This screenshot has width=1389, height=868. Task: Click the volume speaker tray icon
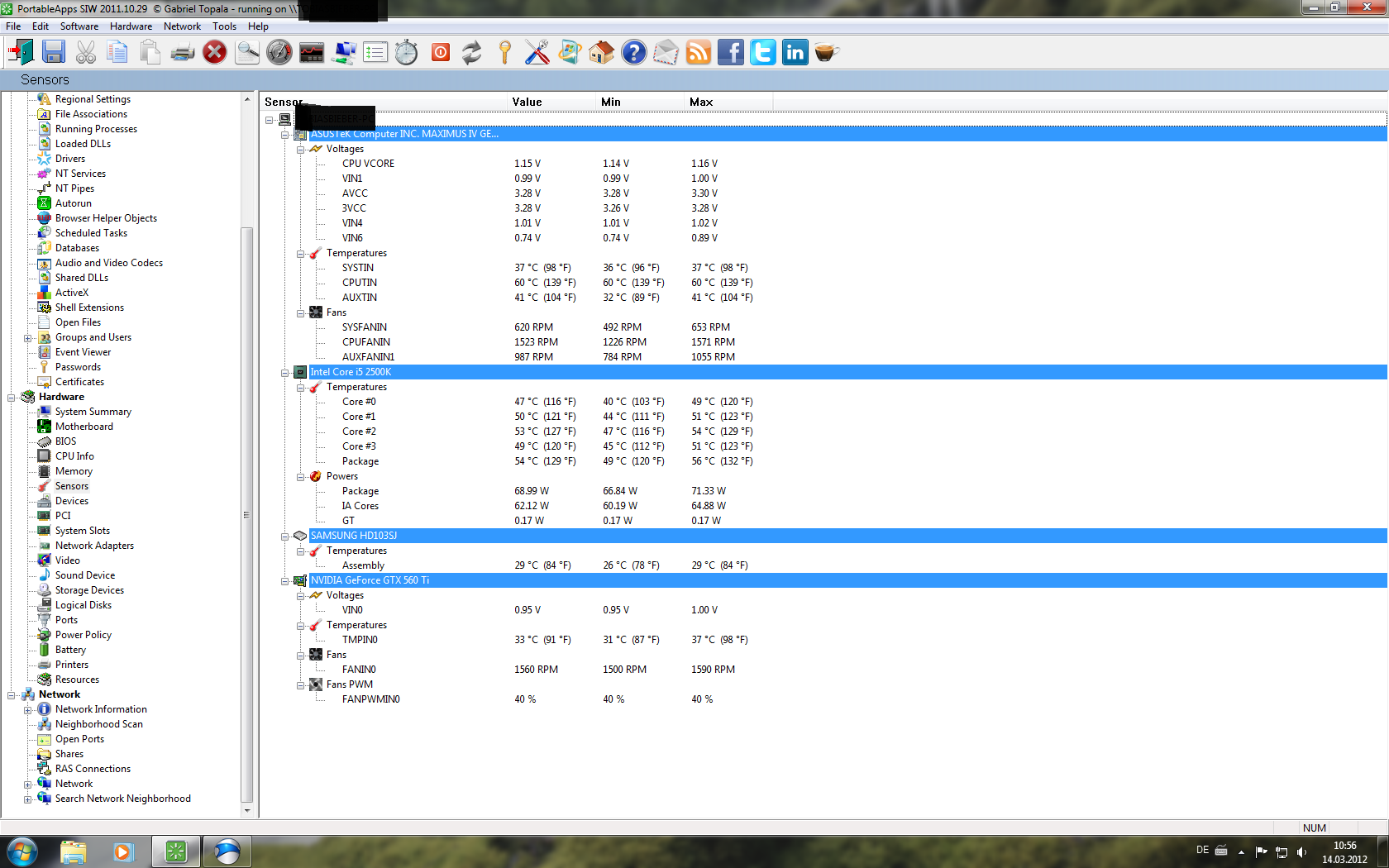point(1301,851)
